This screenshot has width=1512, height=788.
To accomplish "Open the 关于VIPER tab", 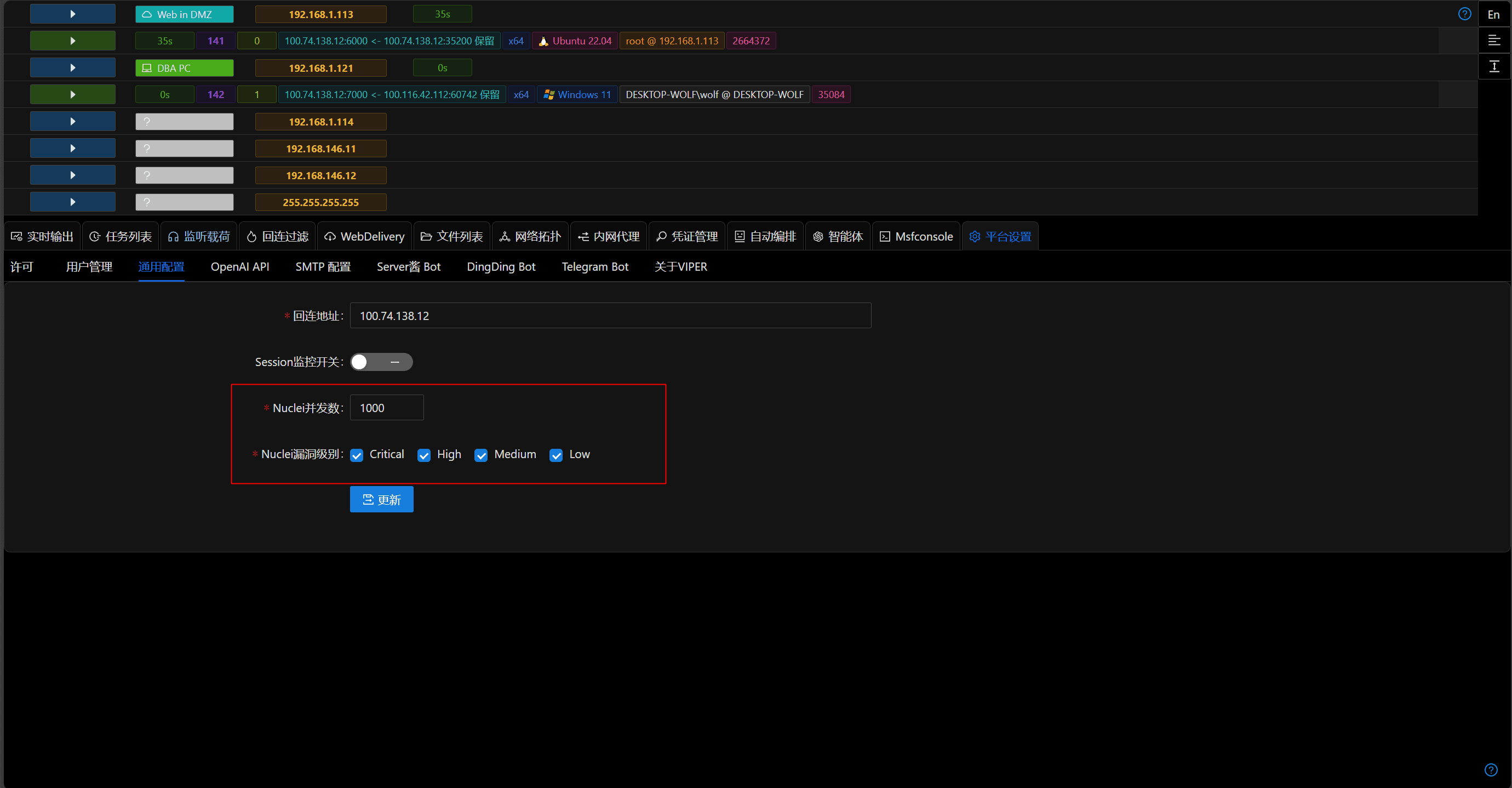I will point(681,267).
